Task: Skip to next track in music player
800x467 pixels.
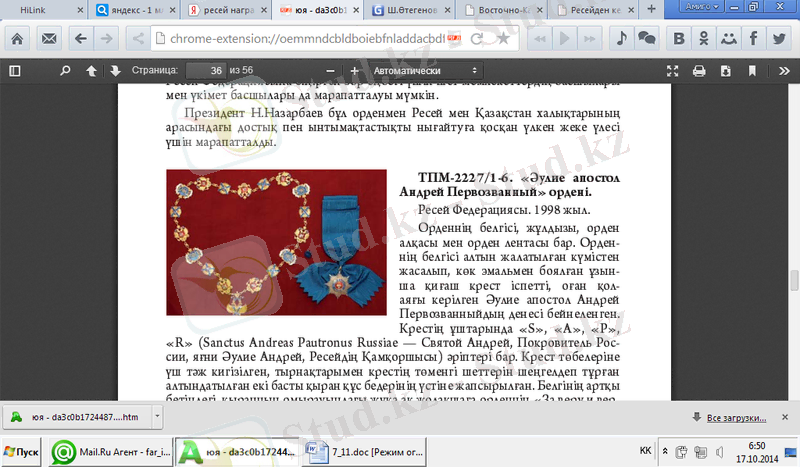Action: [x=589, y=39]
